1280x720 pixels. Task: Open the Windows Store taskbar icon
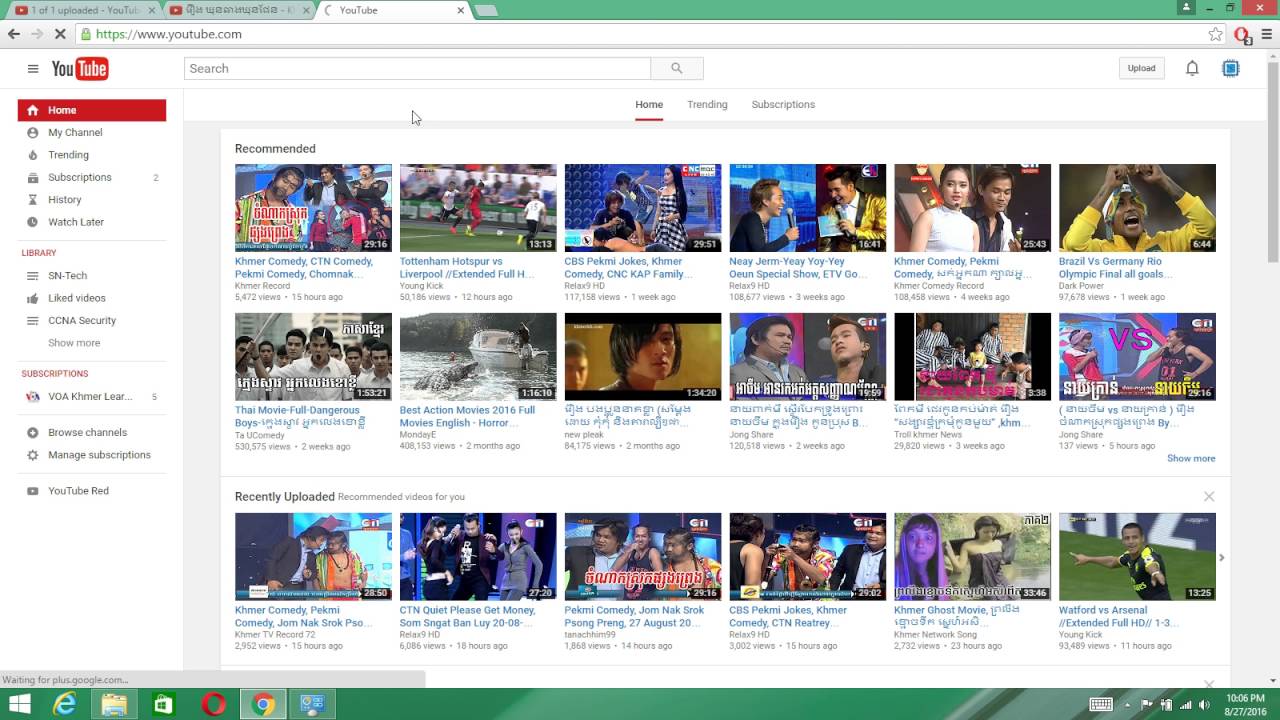(163, 705)
